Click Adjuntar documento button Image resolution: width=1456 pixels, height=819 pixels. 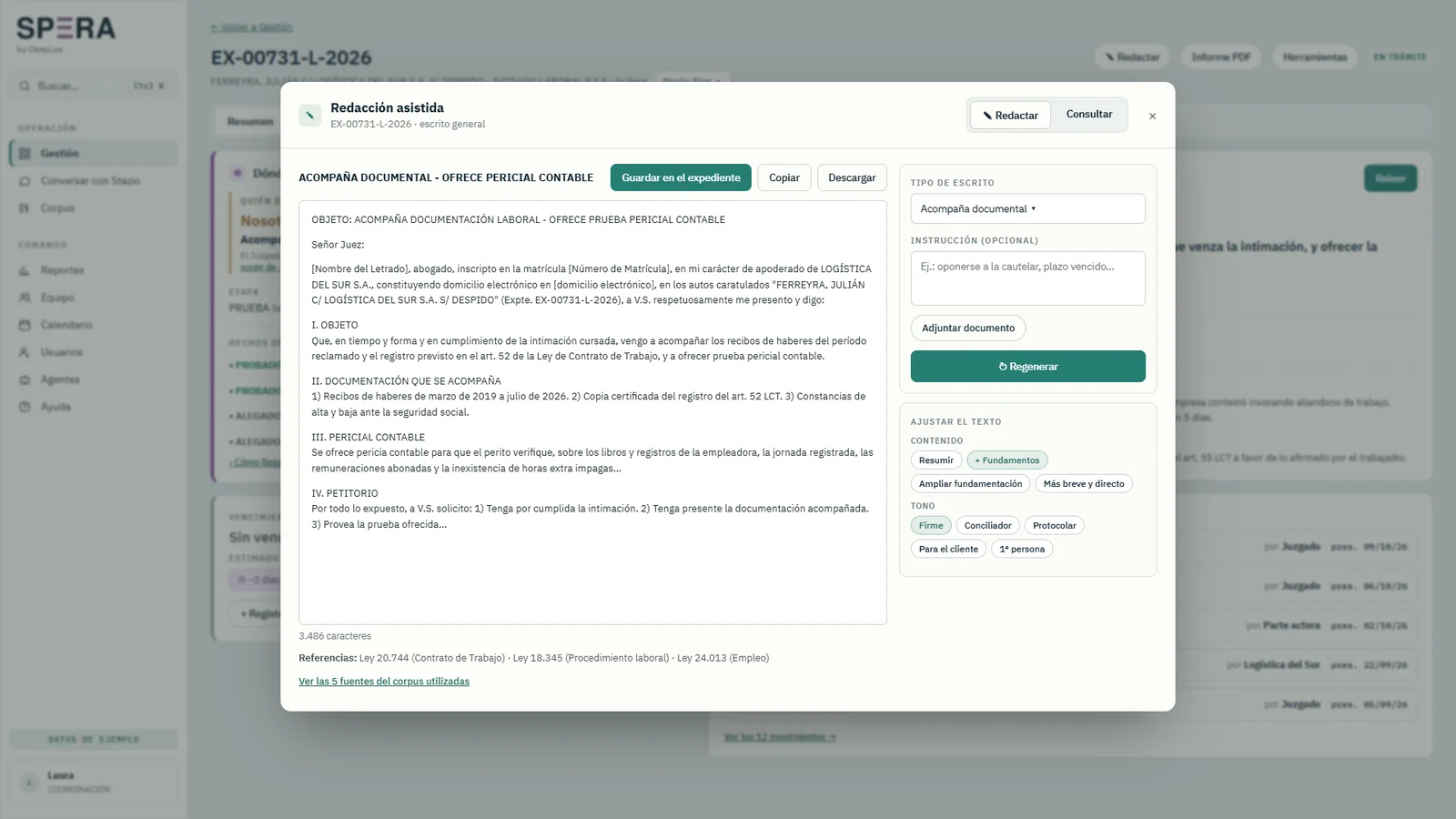pyautogui.click(x=968, y=328)
